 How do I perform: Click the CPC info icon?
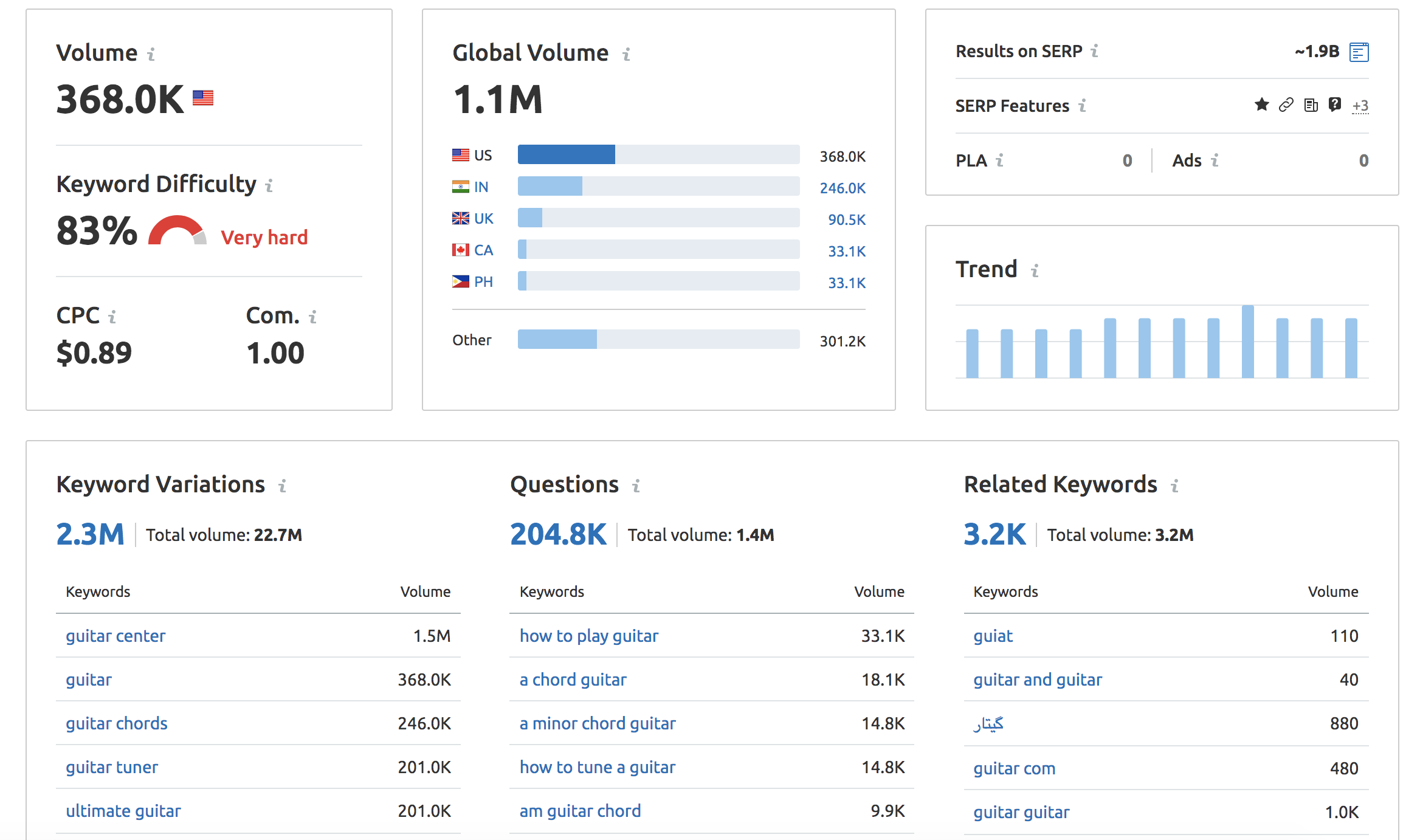(x=112, y=317)
